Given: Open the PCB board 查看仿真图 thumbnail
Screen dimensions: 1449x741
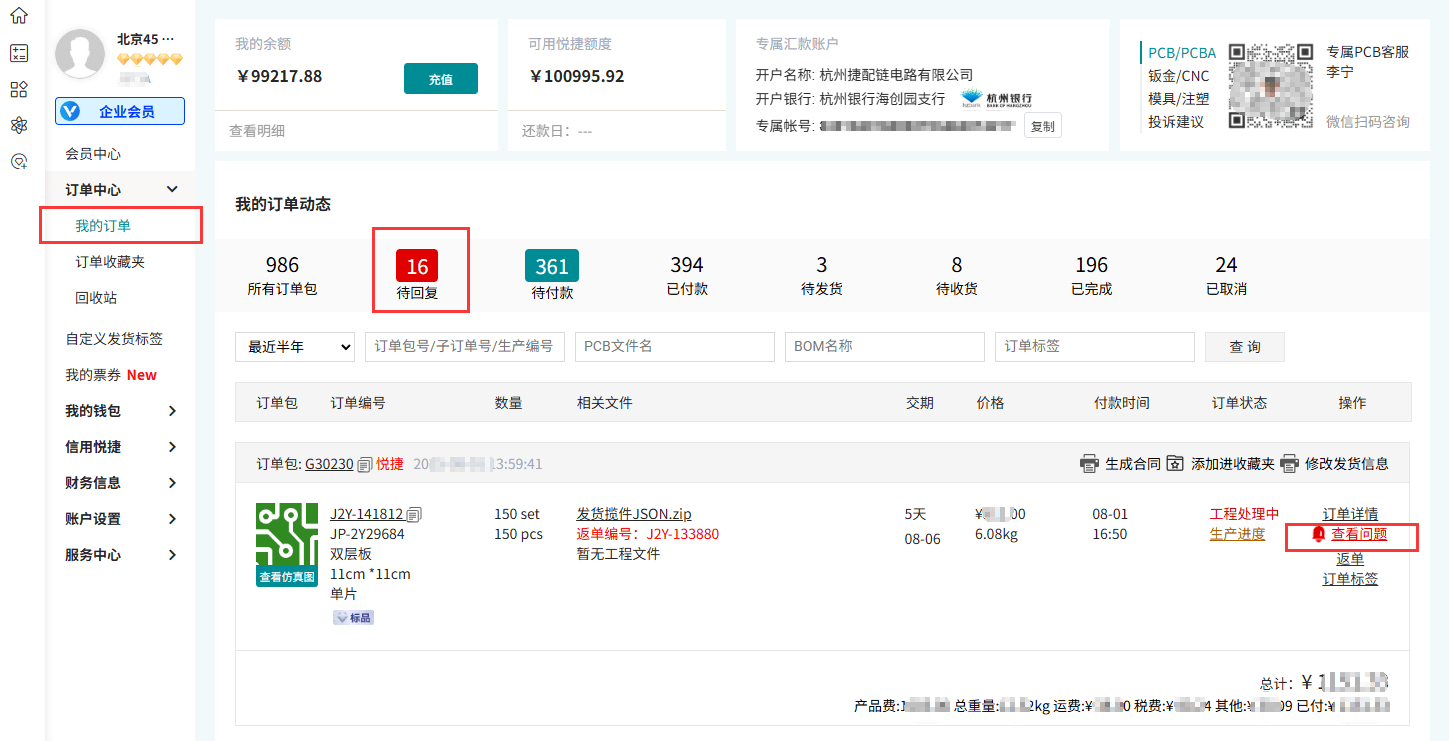Looking at the screenshot, I should point(287,544).
